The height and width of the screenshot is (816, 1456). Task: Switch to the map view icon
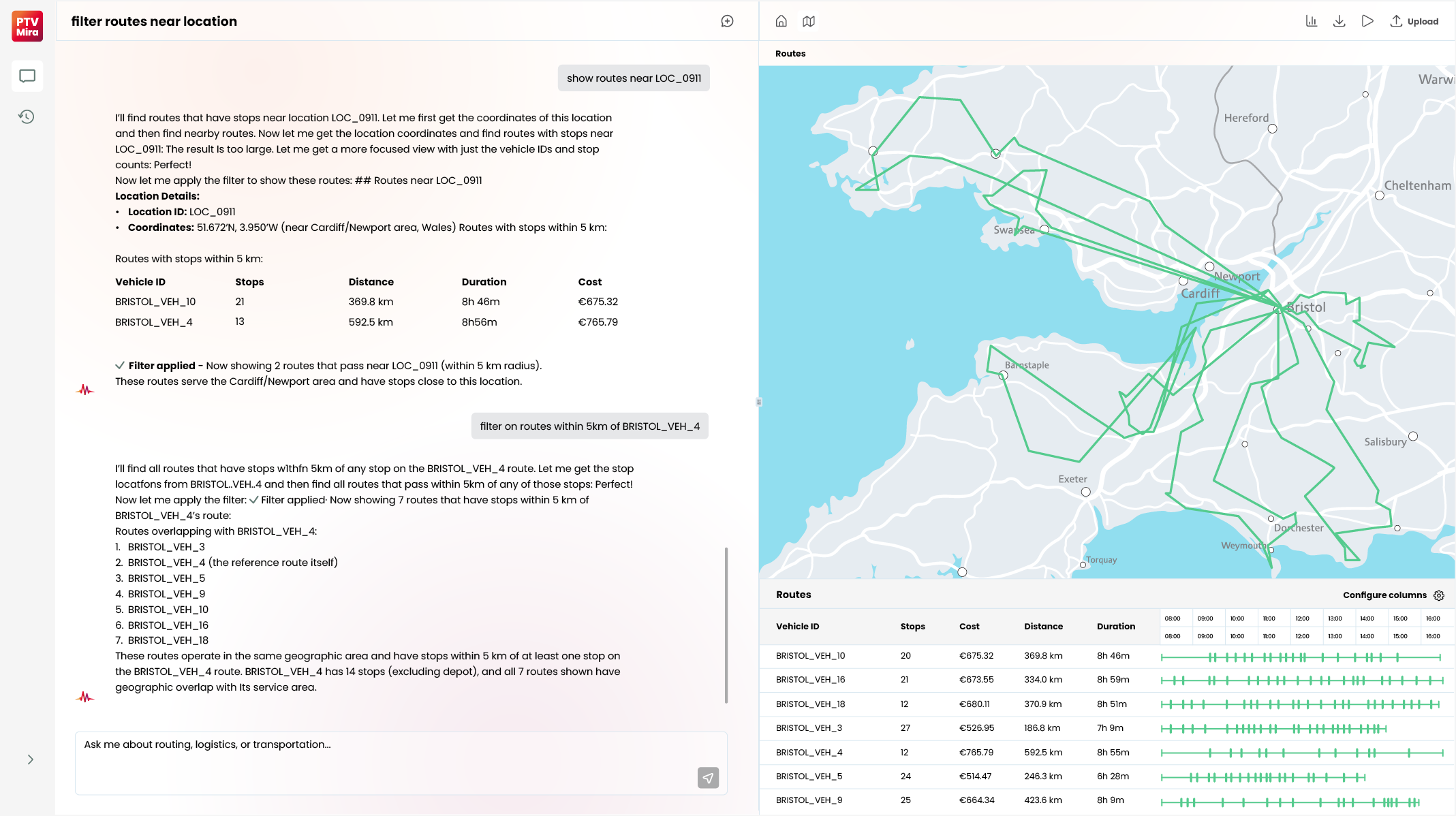[809, 21]
